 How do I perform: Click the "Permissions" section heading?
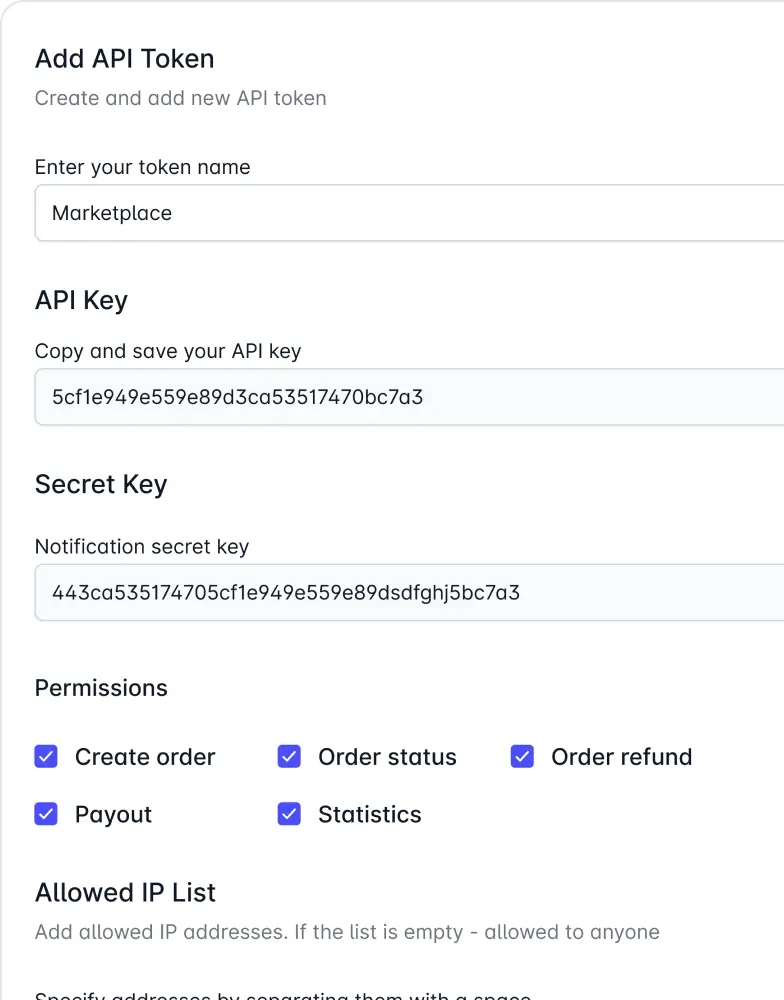pyautogui.click(x=101, y=688)
